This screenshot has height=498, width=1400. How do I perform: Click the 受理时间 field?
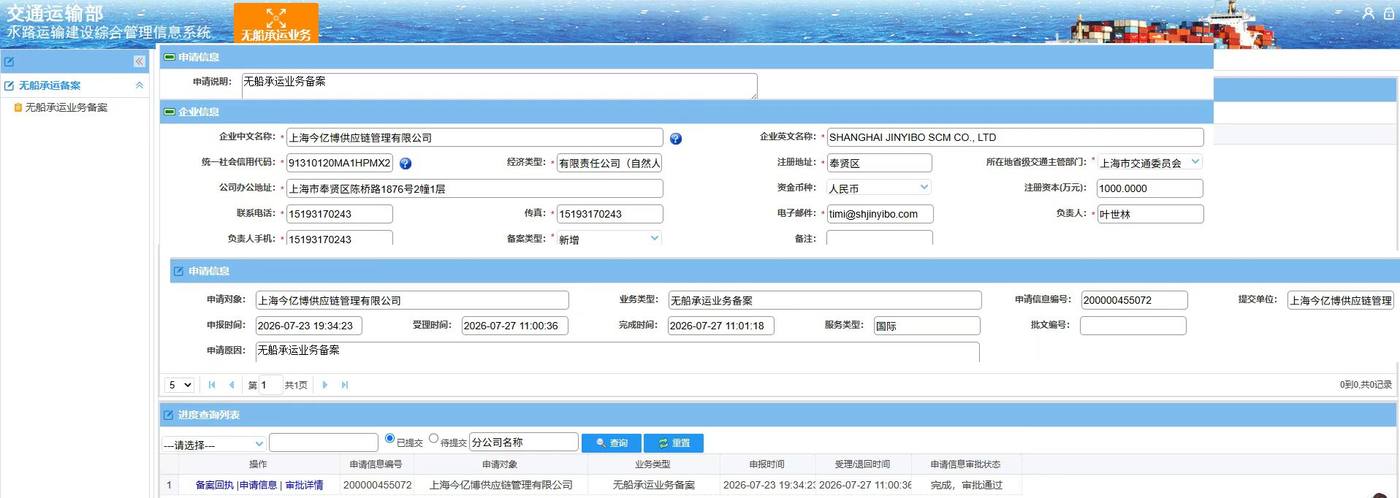(x=515, y=325)
